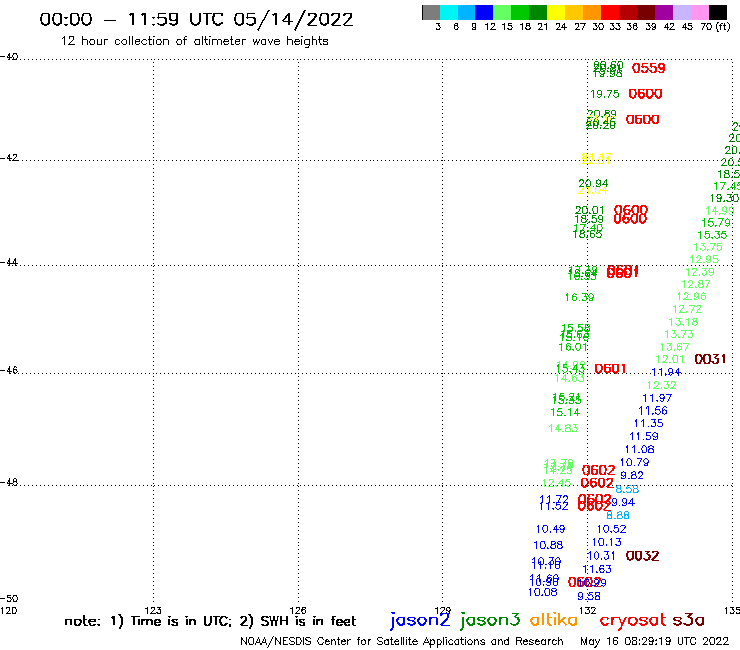Click the yellow wave height '21.04'

593,190
